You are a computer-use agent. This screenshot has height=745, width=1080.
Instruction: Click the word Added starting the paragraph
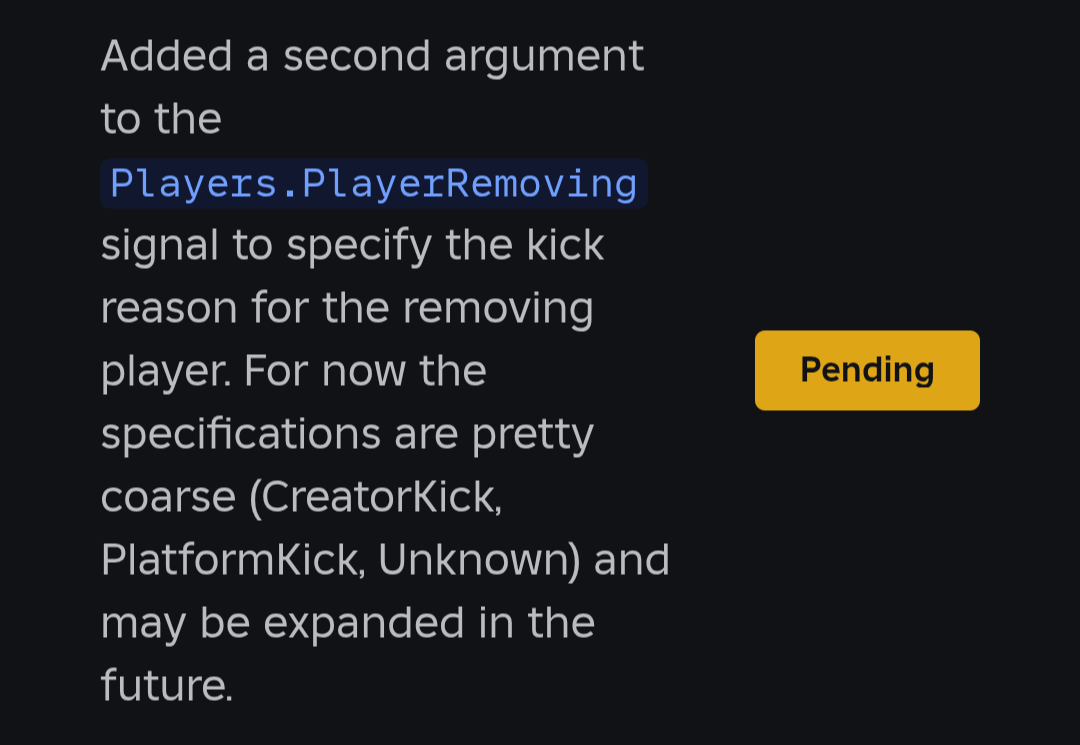click(x=166, y=56)
